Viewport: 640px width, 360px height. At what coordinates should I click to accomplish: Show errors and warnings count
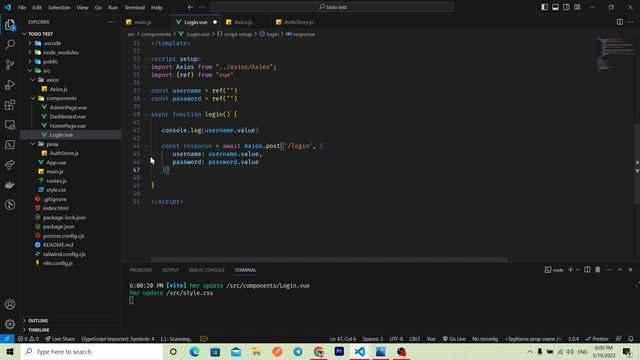coord(28,339)
